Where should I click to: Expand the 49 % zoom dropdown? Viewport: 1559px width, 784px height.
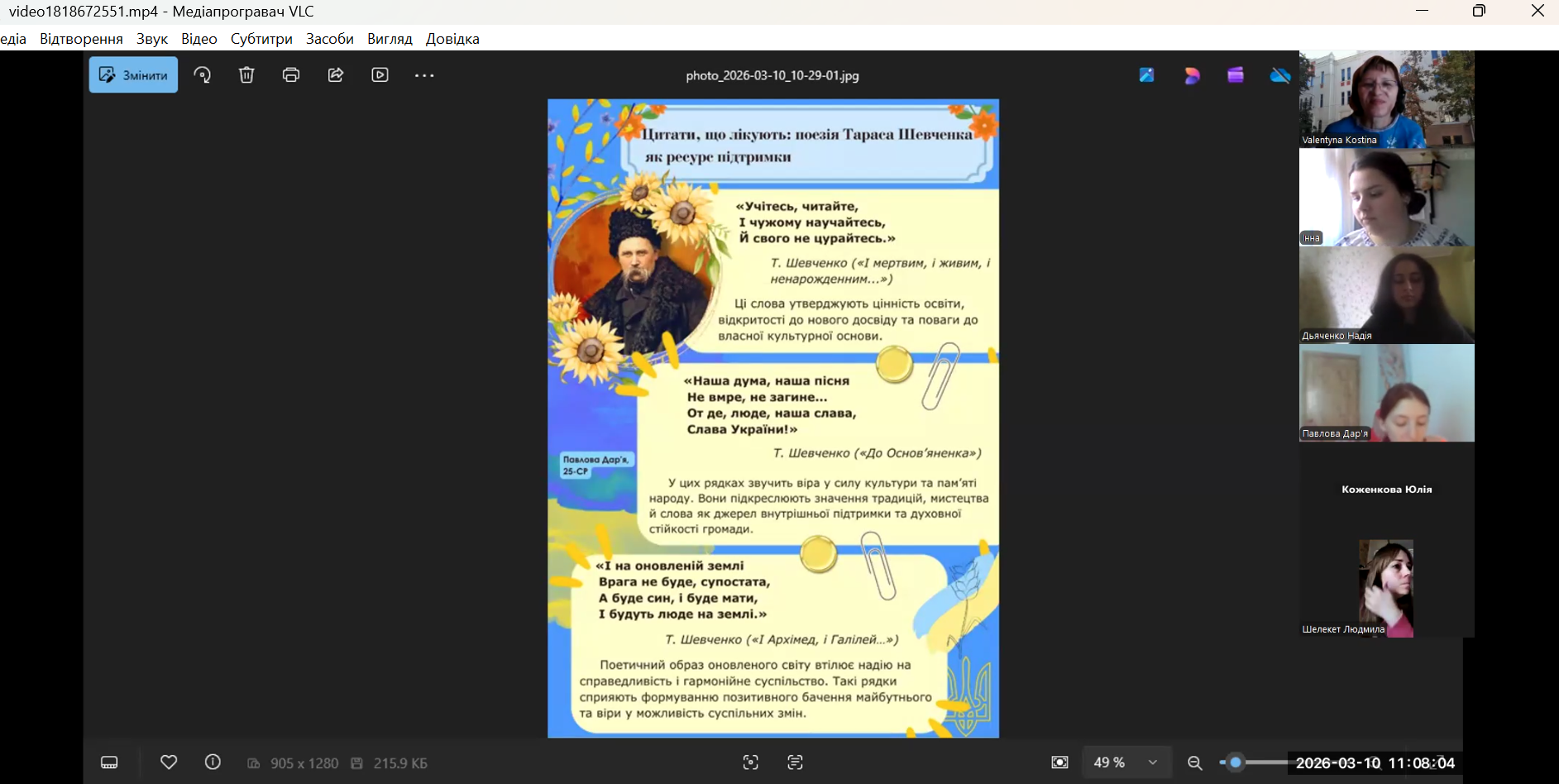click(x=1152, y=762)
